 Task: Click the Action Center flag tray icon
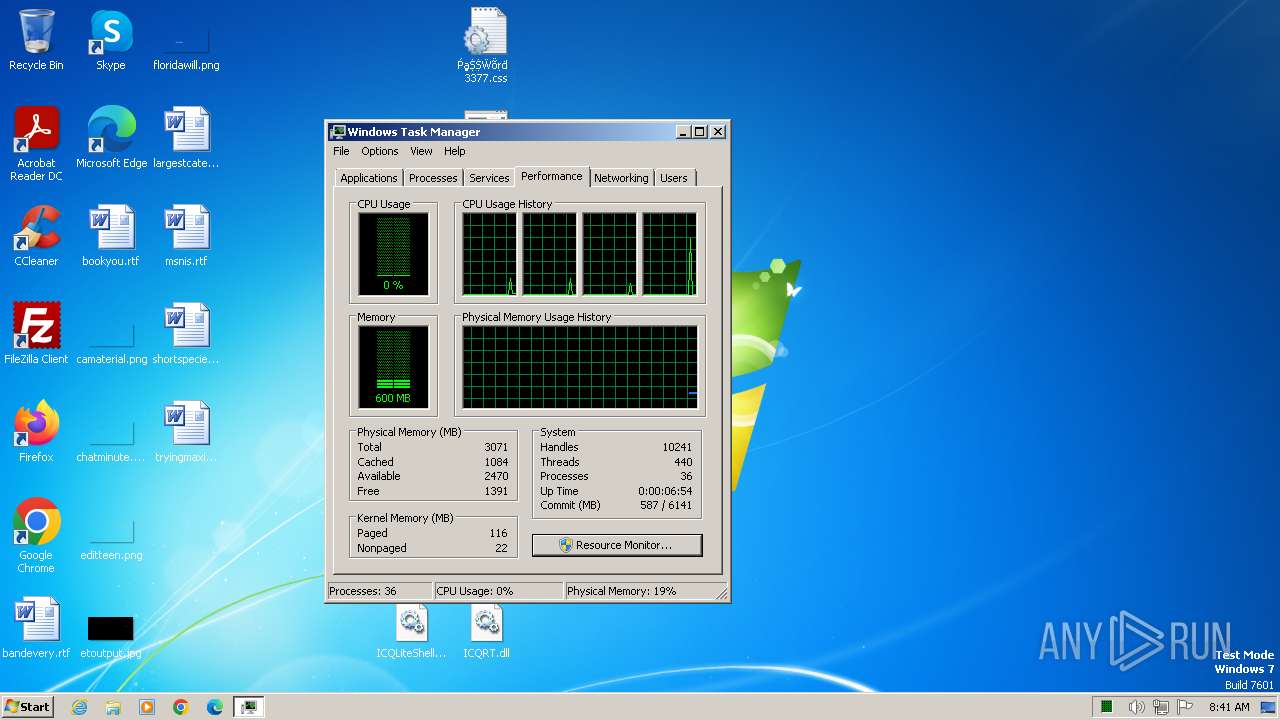(x=1185, y=707)
